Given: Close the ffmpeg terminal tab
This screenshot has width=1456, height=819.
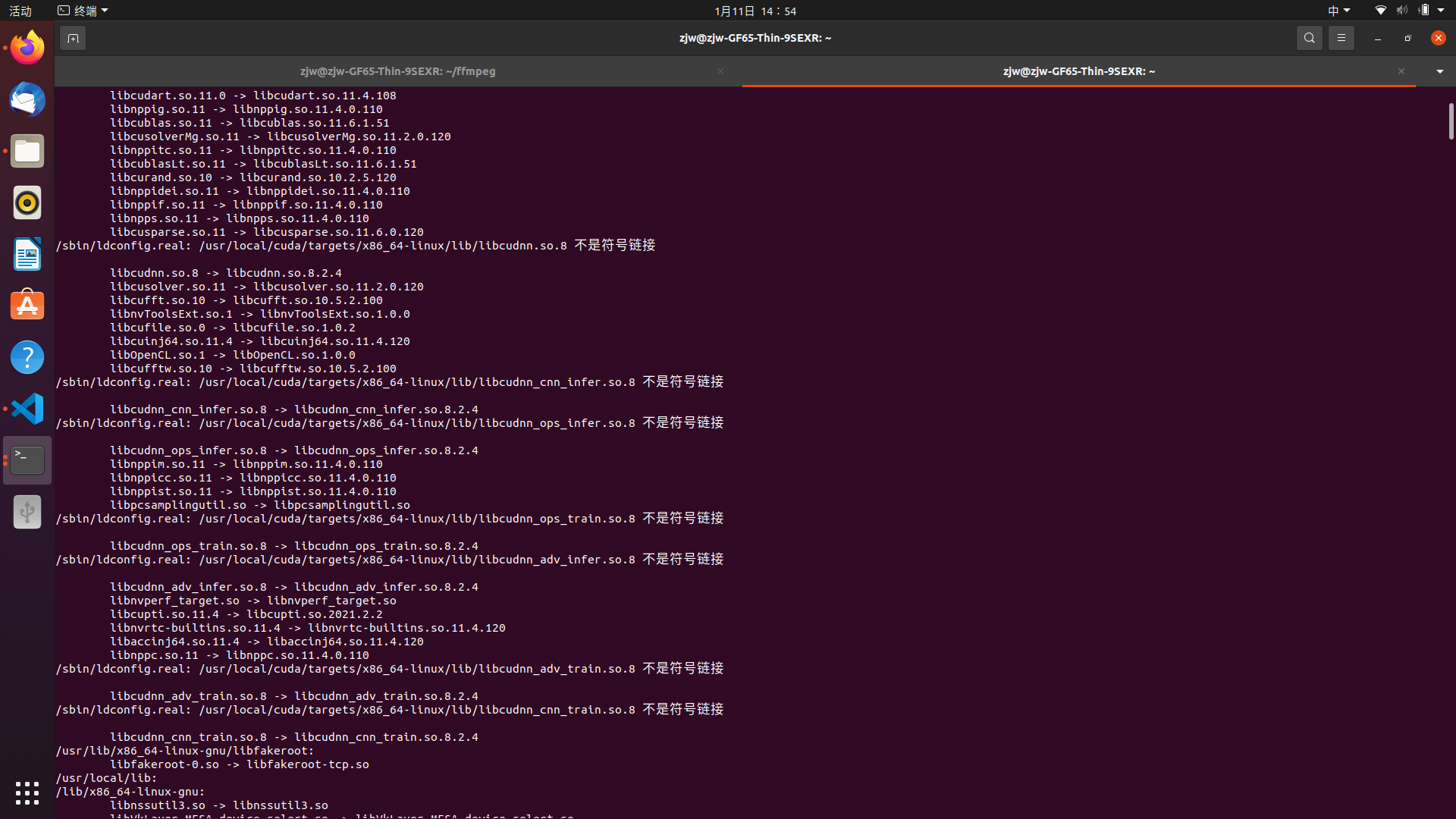Looking at the screenshot, I should [x=720, y=71].
